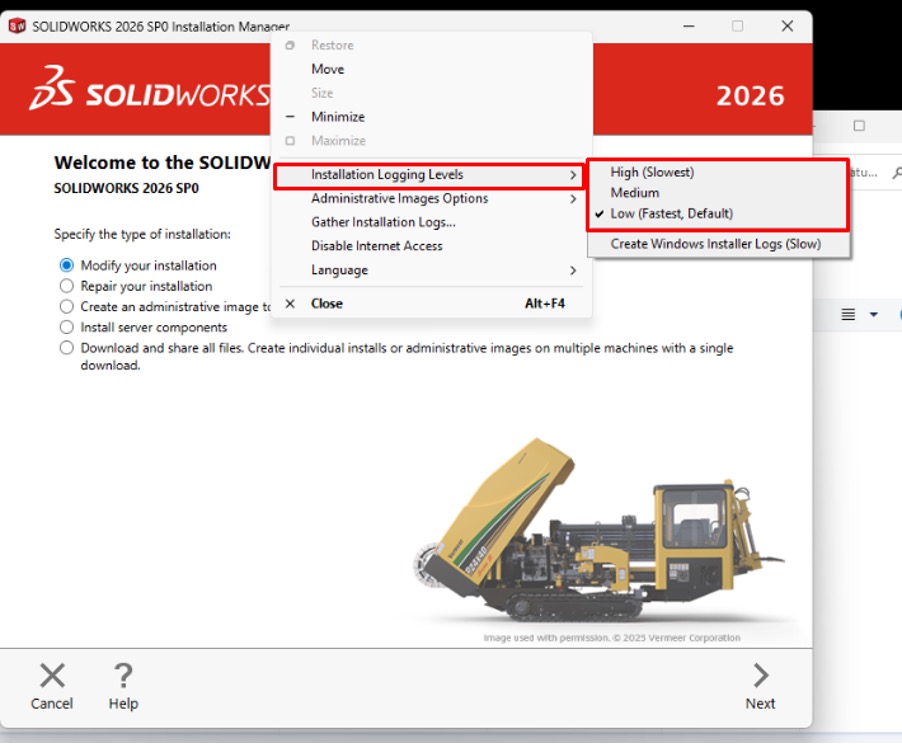902x744 pixels.
Task: Maximize the background window
Action: point(859,125)
